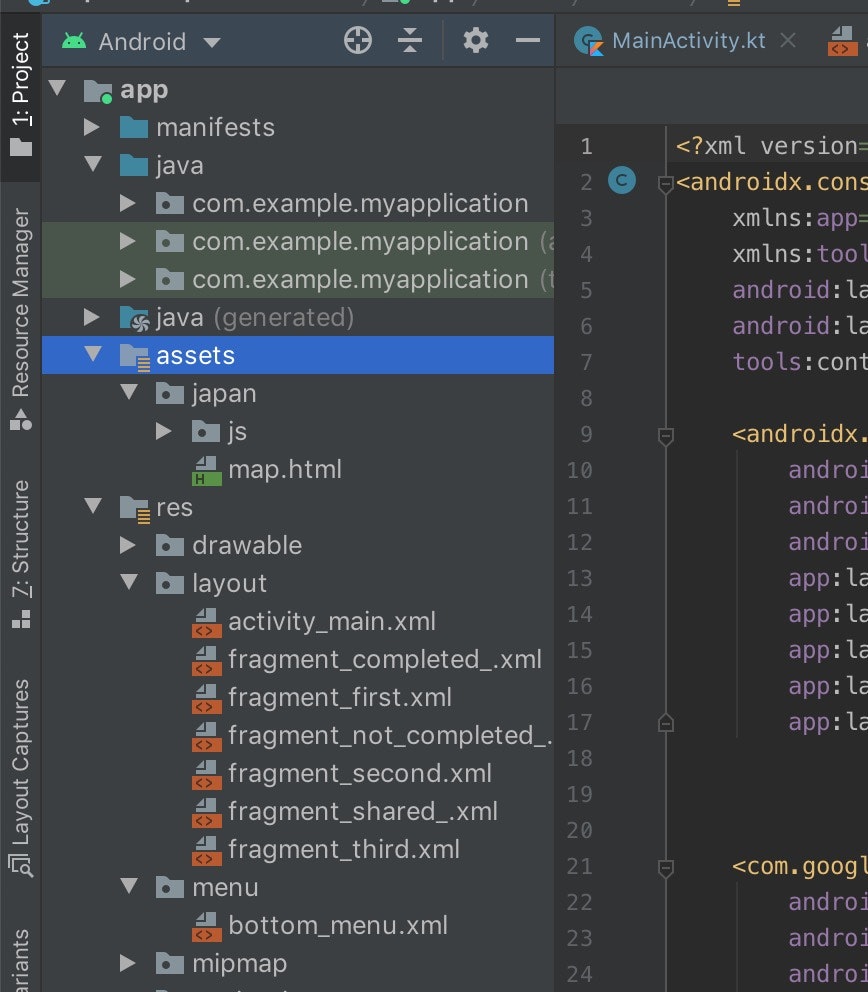
Task: Expand java (generated) folder arrow
Action: point(92,317)
